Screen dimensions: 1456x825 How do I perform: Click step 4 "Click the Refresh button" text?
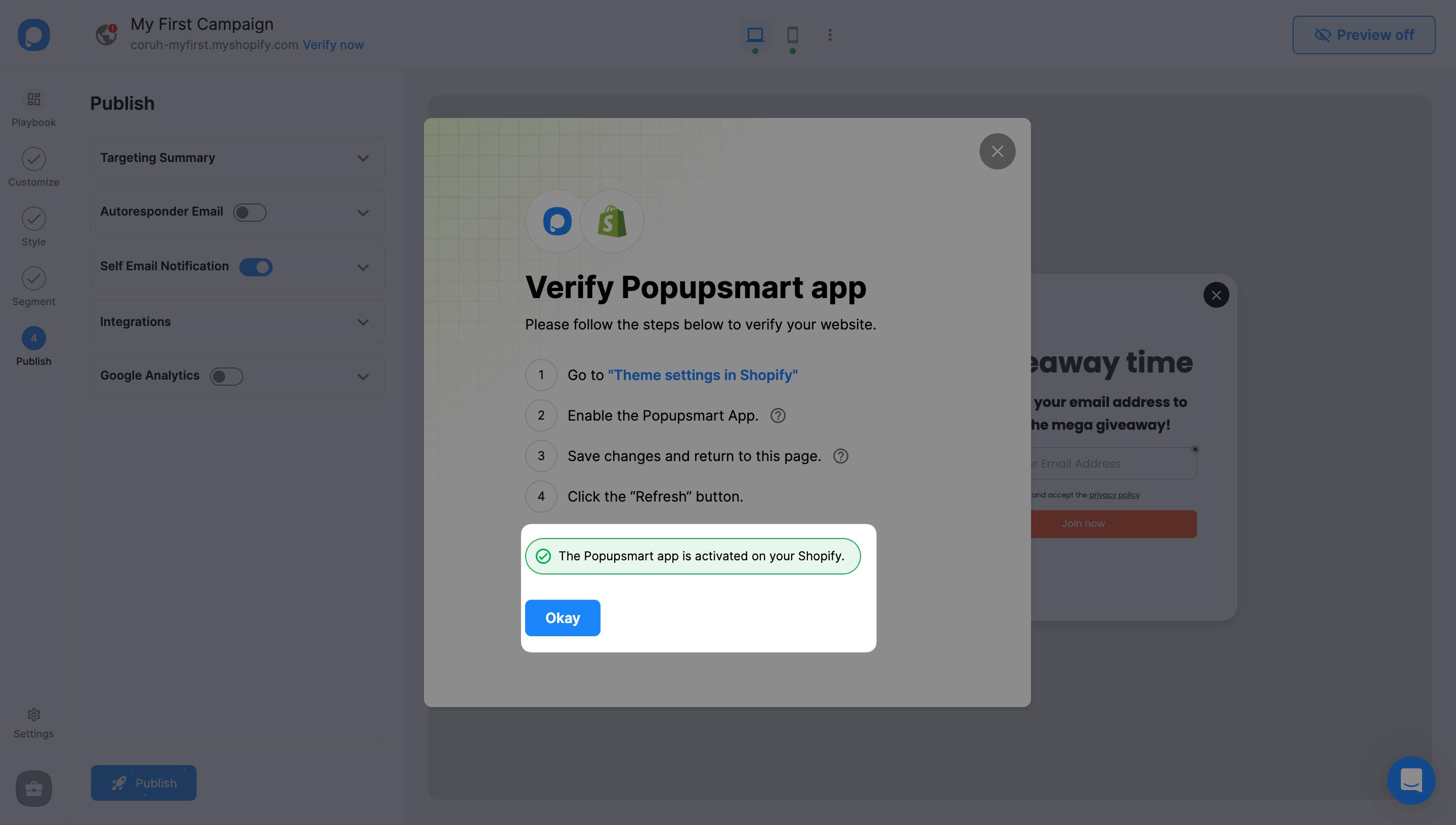click(x=655, y=497)
